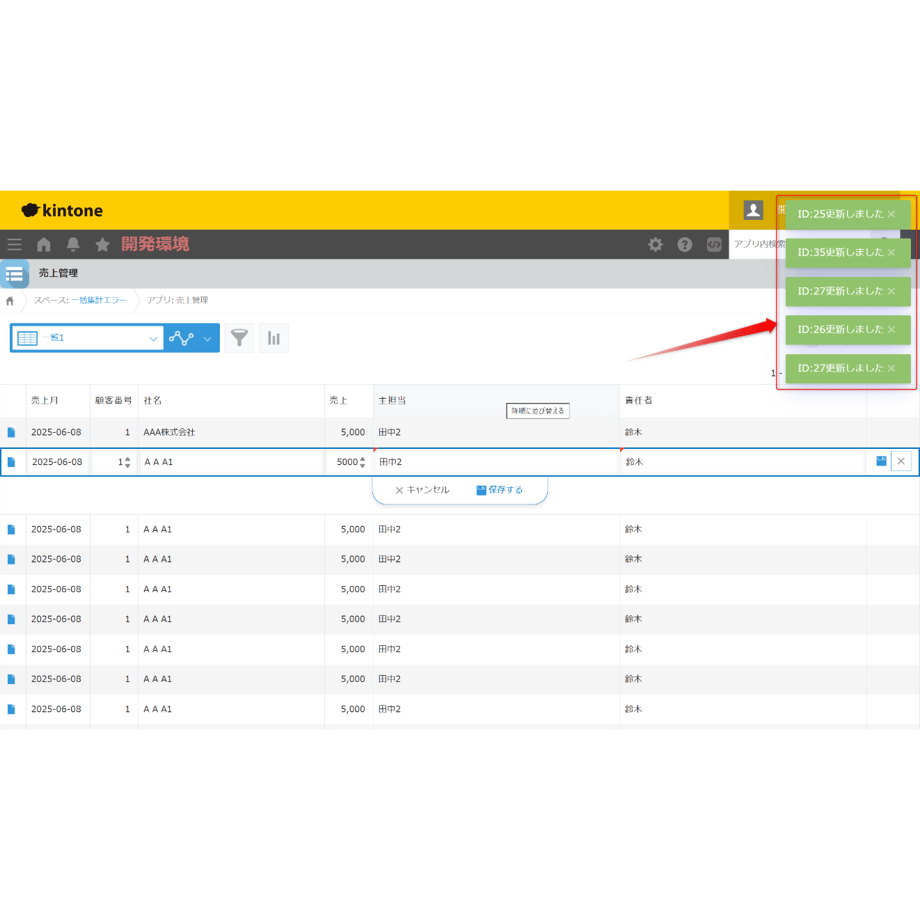Click the キャンセル cancel button
This screenshot has width=920, height=920.
pyautogui.click(x=422, y=490)
